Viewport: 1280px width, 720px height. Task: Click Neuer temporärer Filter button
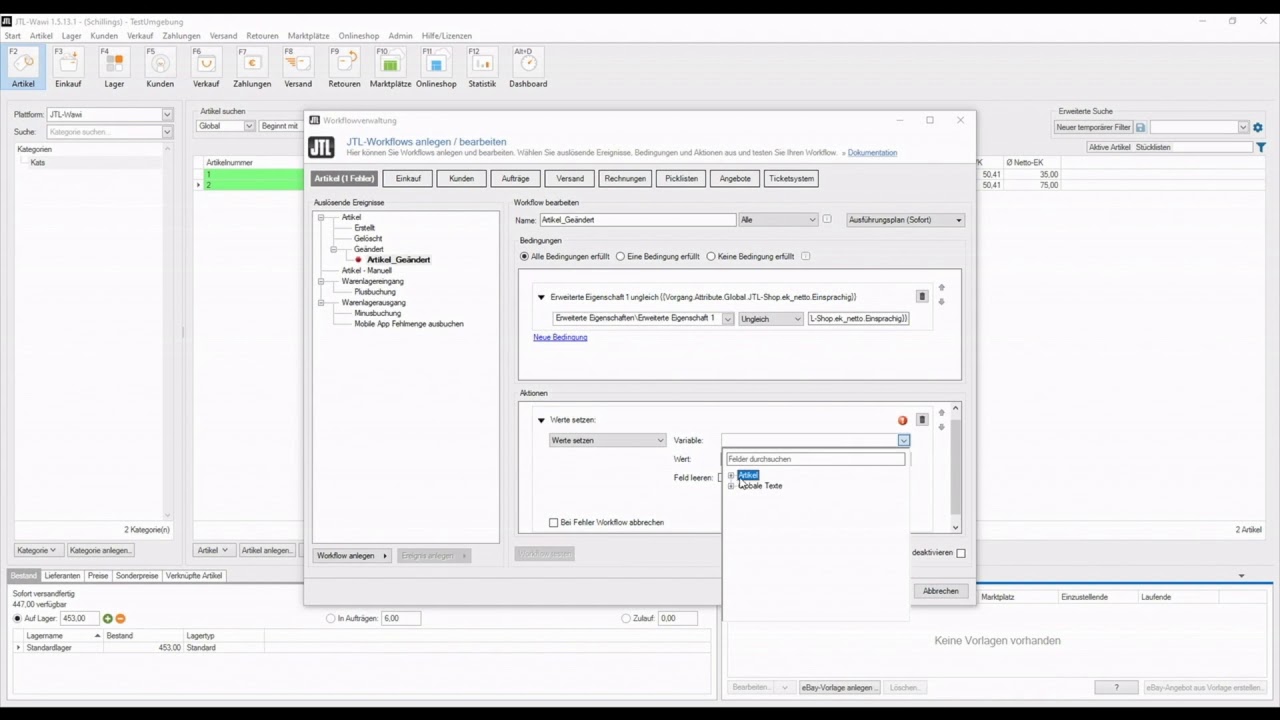(x=1093, y=127)
